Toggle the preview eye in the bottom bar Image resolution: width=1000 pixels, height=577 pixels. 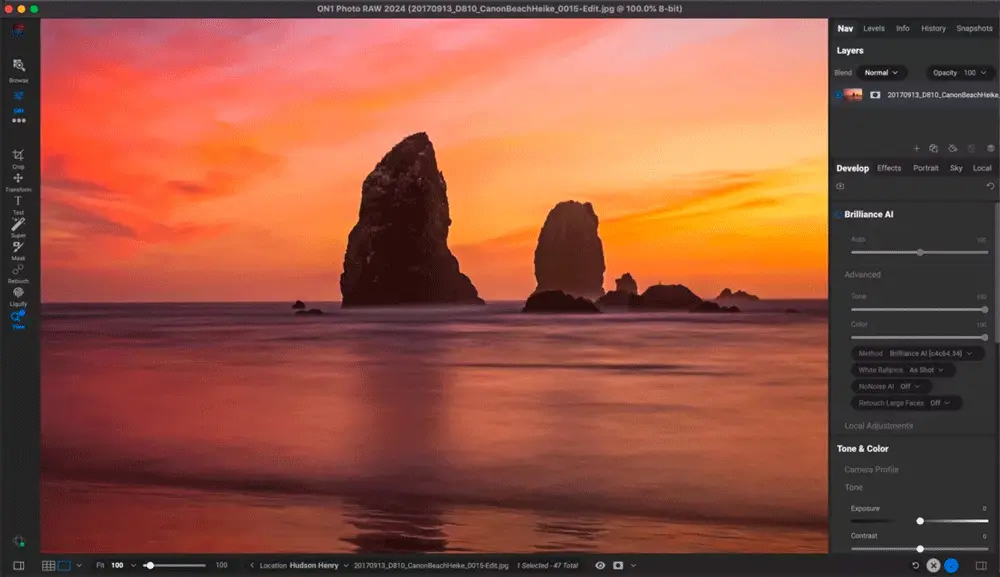(600, 565)
